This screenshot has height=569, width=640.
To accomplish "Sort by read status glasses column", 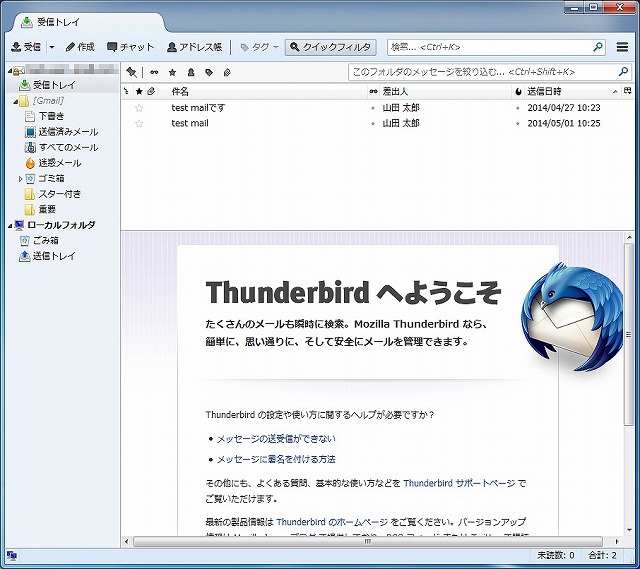I will (x=373, y=91).
